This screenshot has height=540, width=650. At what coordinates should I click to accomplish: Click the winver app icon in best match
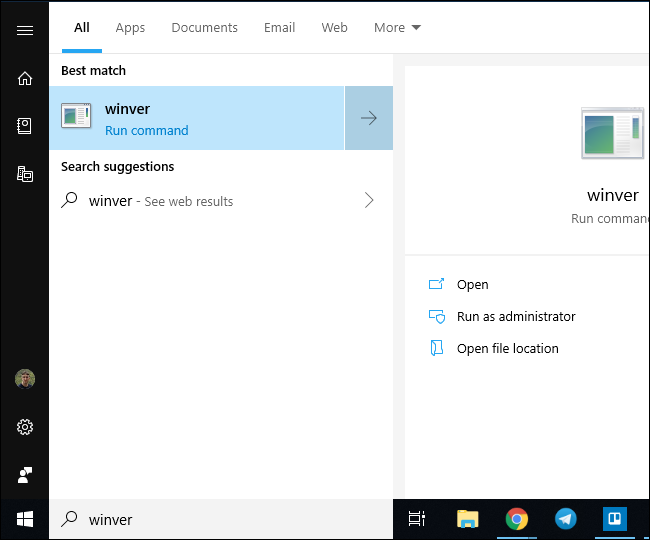pos(76,115)
